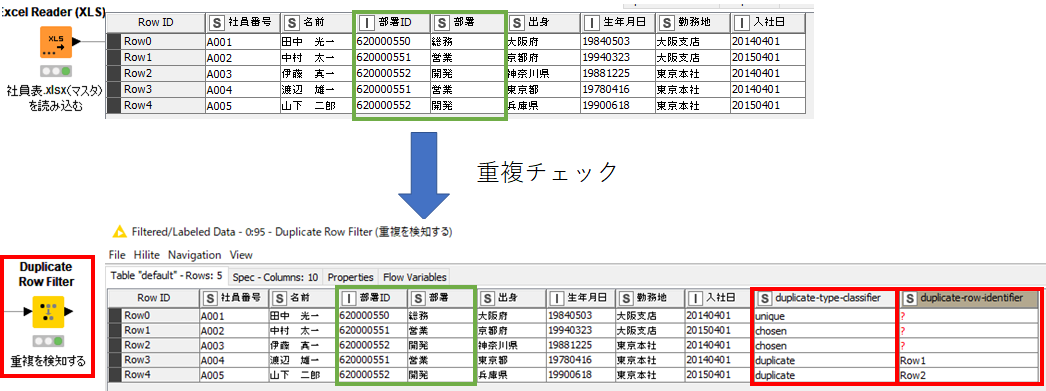Screen dimensions: 1046x391
Task: Switch to the Properties tab
Action: point(350,276)
